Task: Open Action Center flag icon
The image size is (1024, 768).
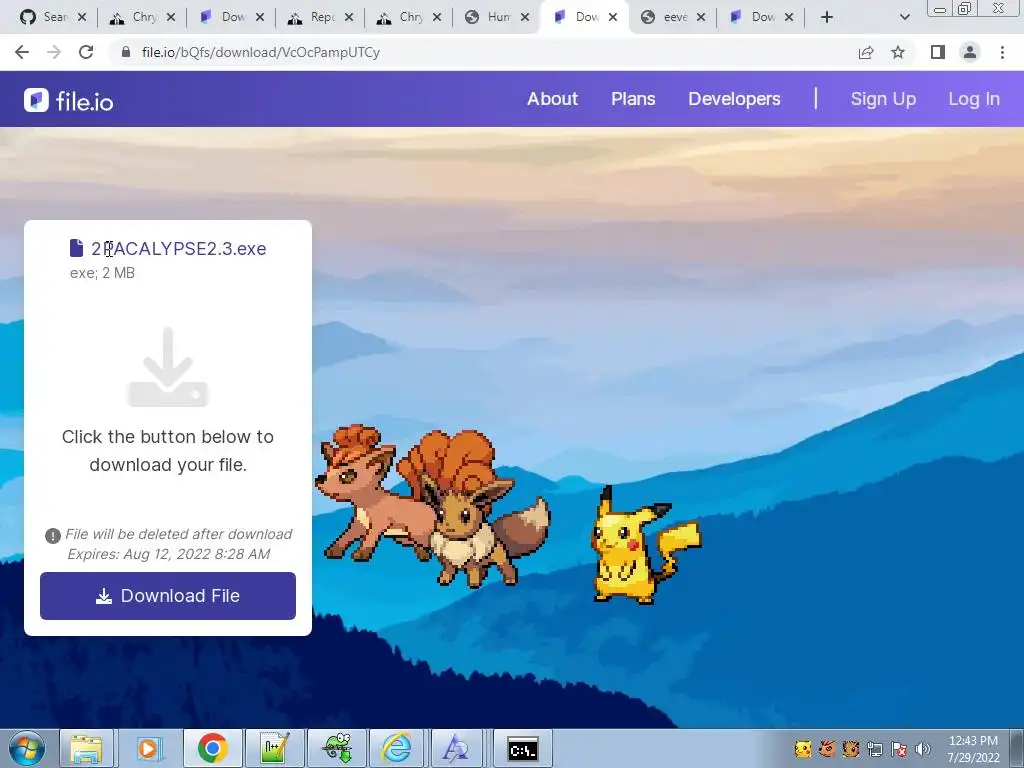Action: [899, 749]
